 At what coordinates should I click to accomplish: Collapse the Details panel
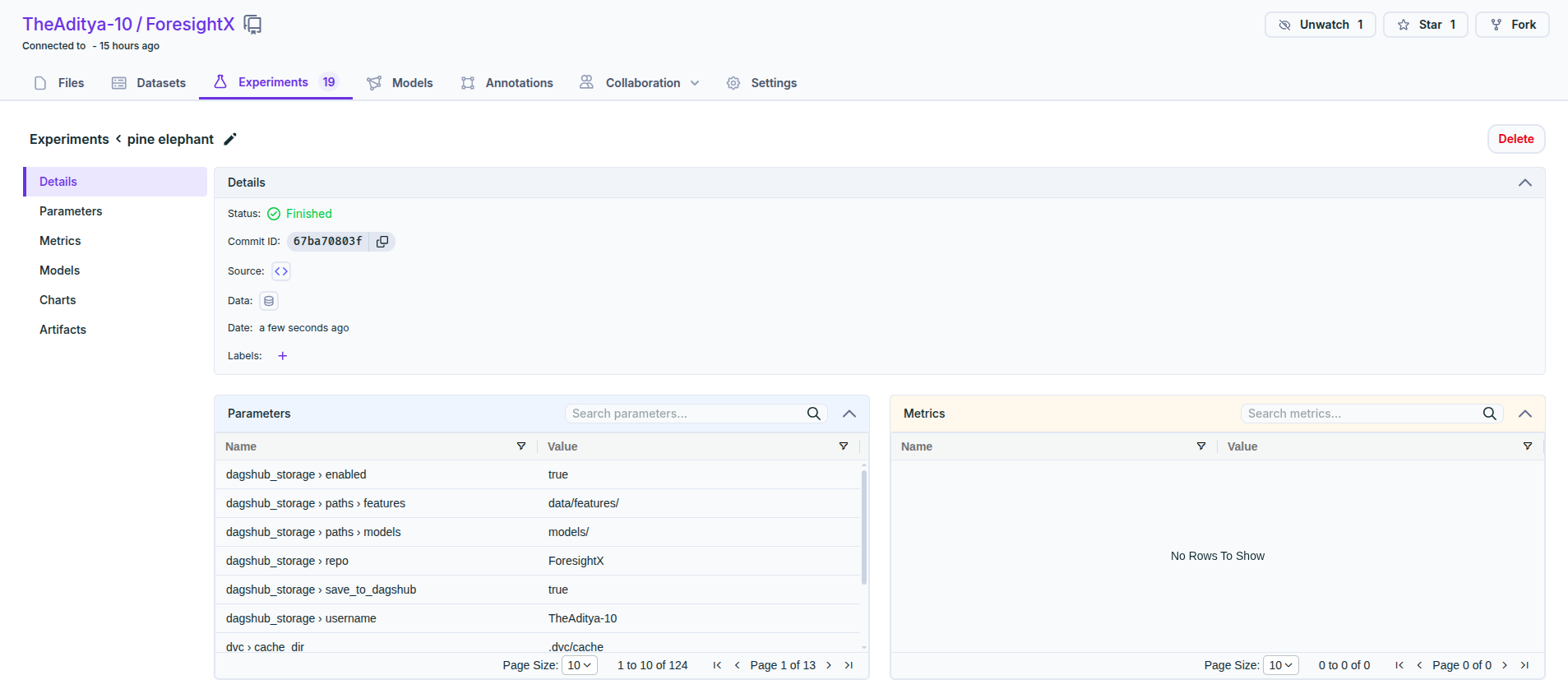click(x=1525, y=183)
